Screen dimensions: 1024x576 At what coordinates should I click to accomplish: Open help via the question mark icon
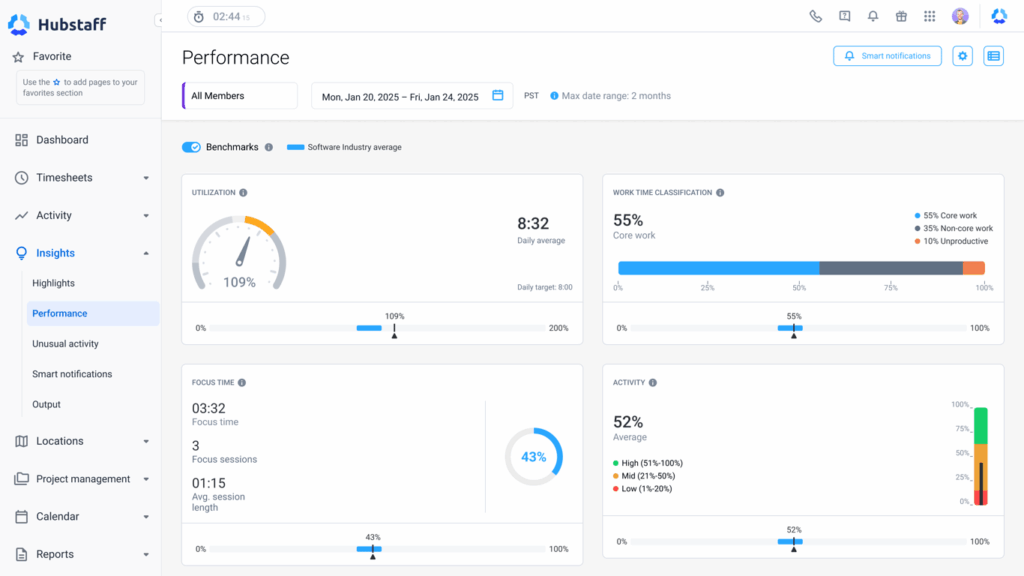(x=843, y=15)
